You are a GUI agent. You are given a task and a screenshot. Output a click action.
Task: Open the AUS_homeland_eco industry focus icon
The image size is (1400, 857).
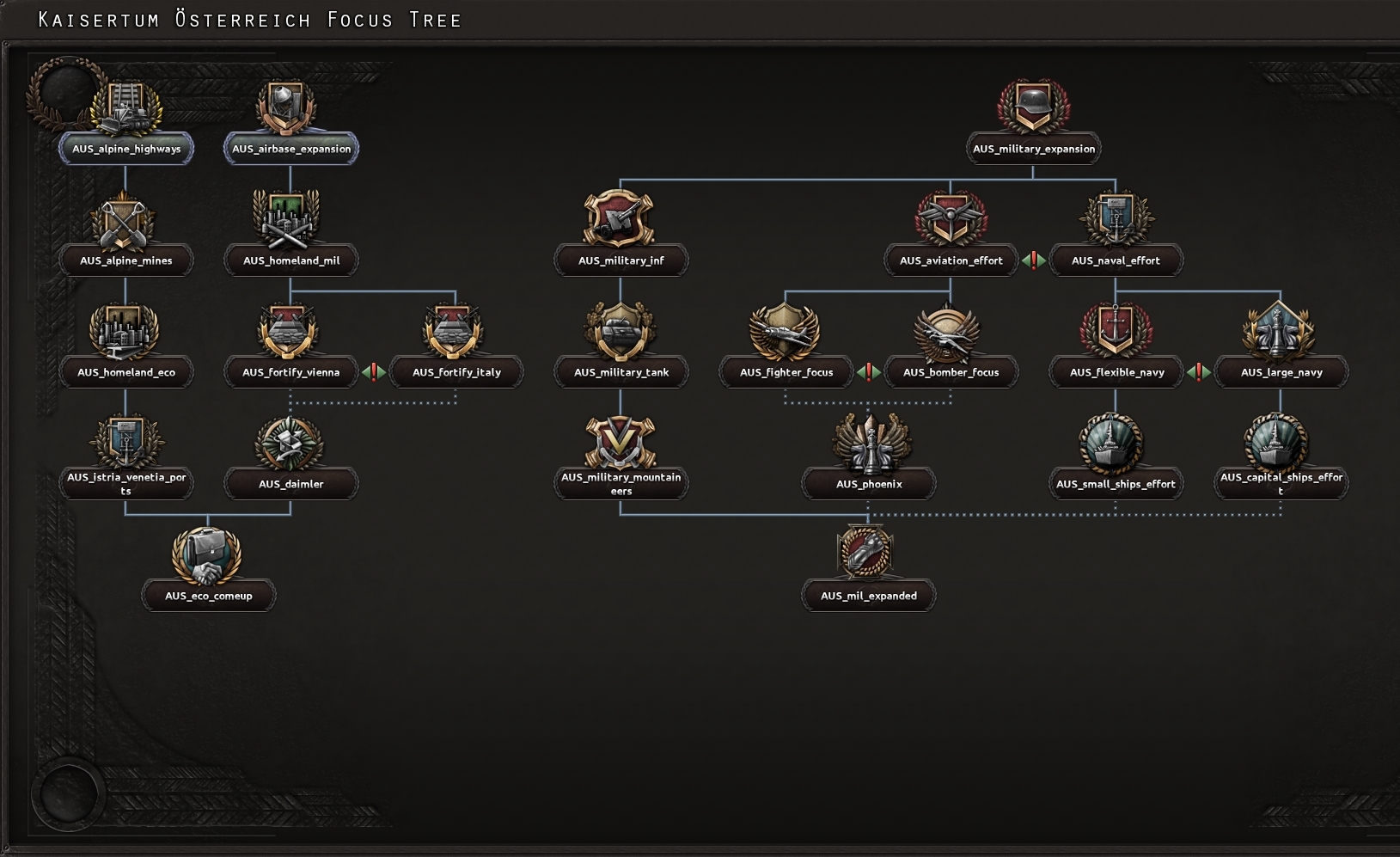125,331
